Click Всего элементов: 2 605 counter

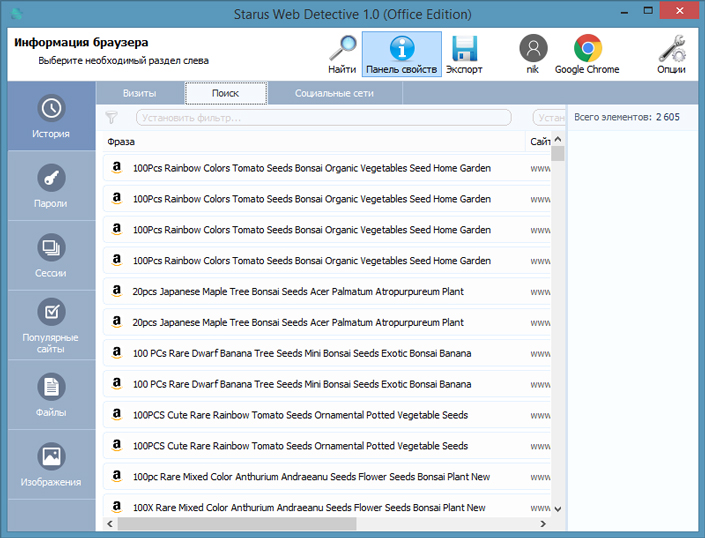pos(627,117)
